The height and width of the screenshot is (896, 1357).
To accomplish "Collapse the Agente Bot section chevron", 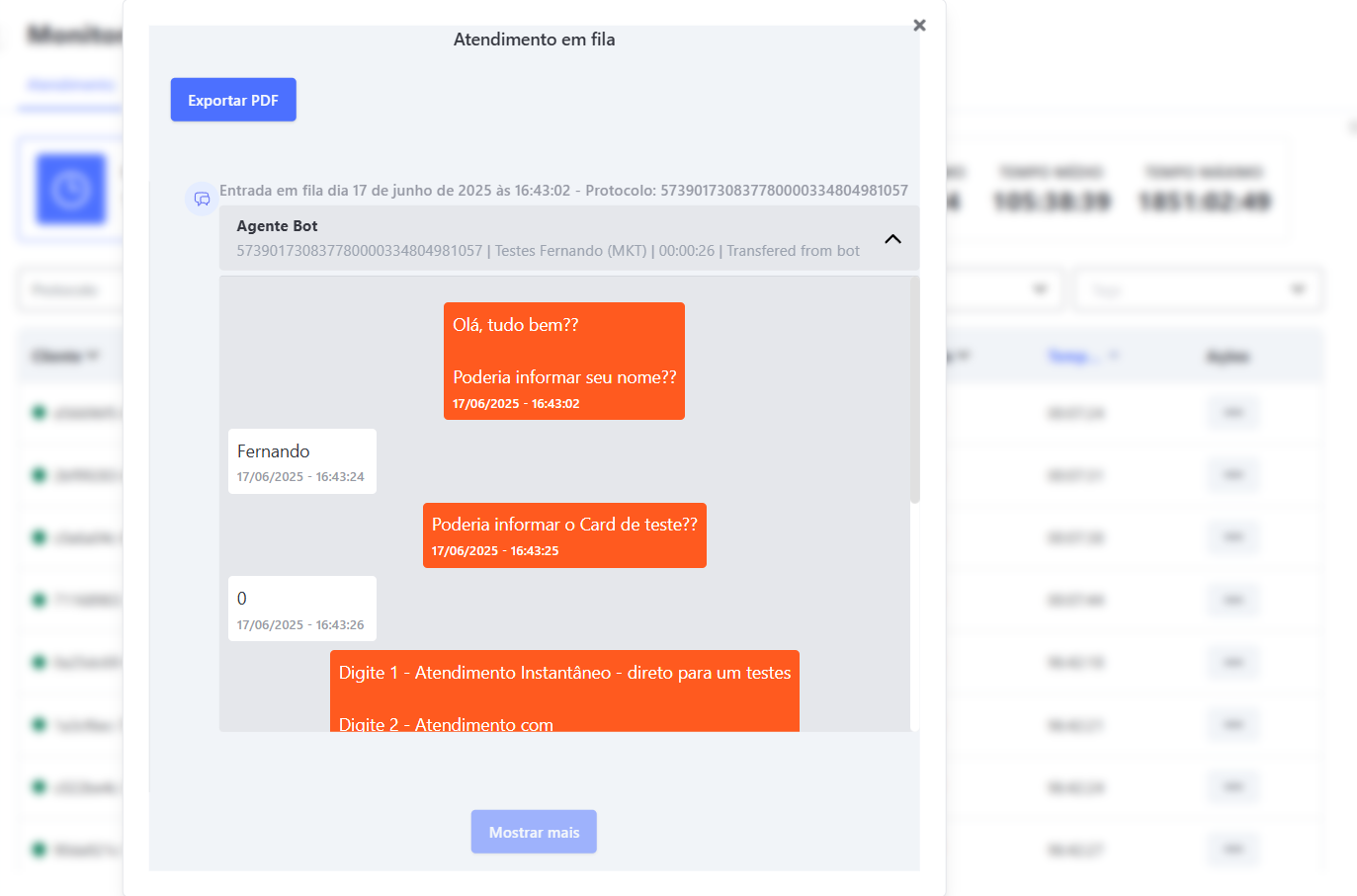I will tap(892, 239).
